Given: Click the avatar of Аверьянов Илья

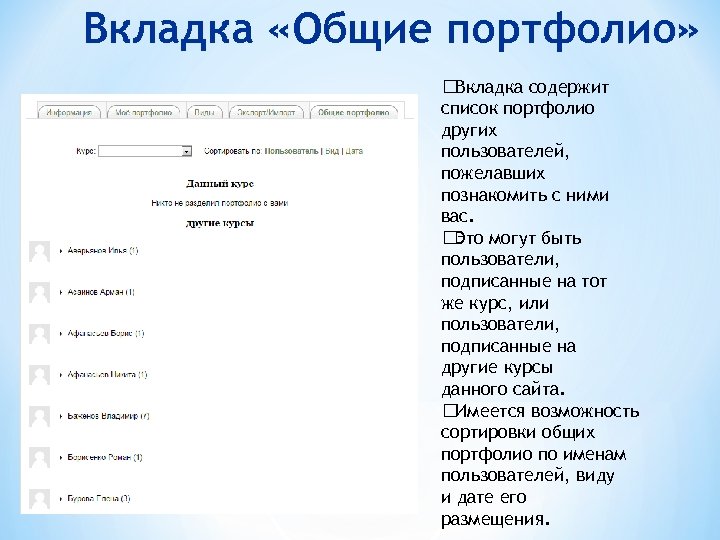Looking at the screenshot, I should [39, 251].
